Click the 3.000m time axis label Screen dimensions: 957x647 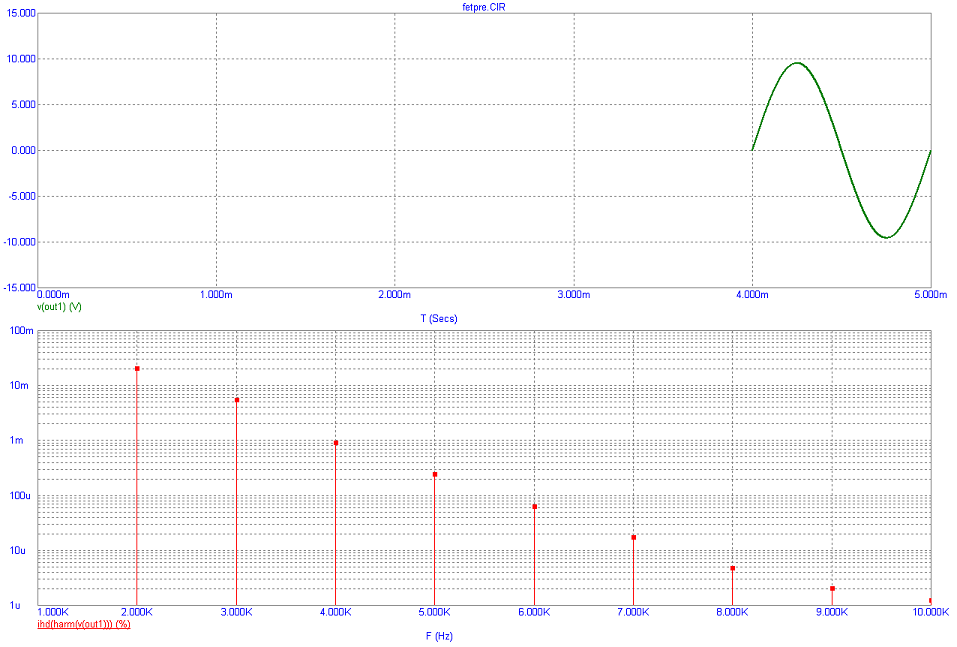tap(574, 295)
